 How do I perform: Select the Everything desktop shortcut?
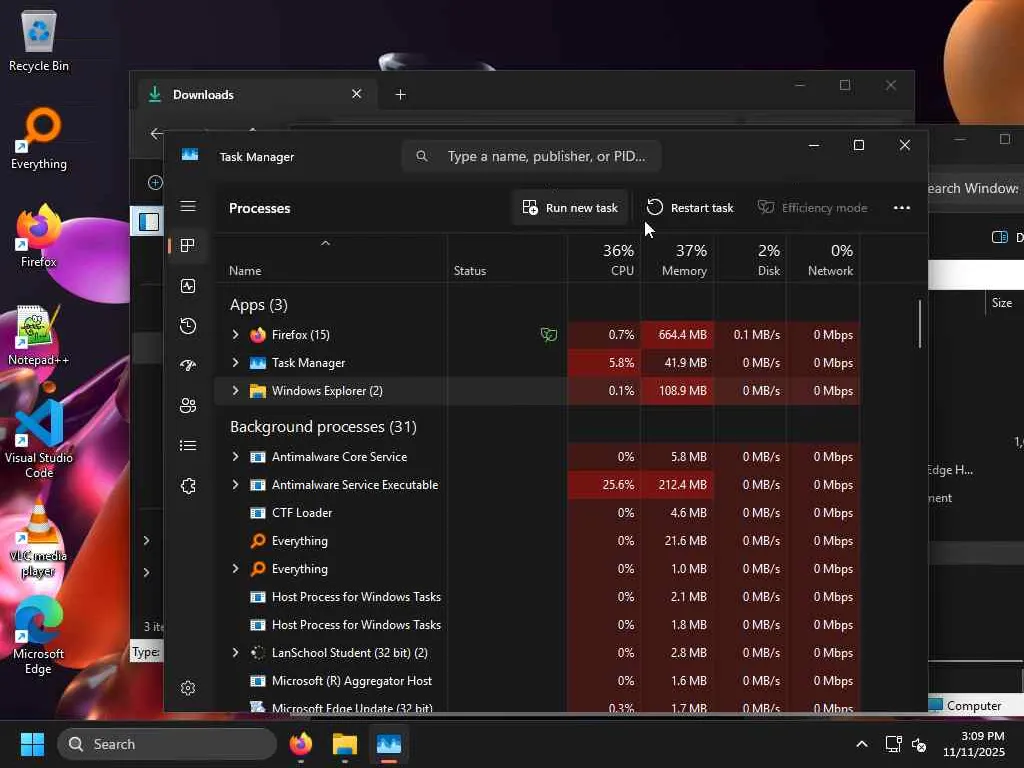click(x=39, y=138)
